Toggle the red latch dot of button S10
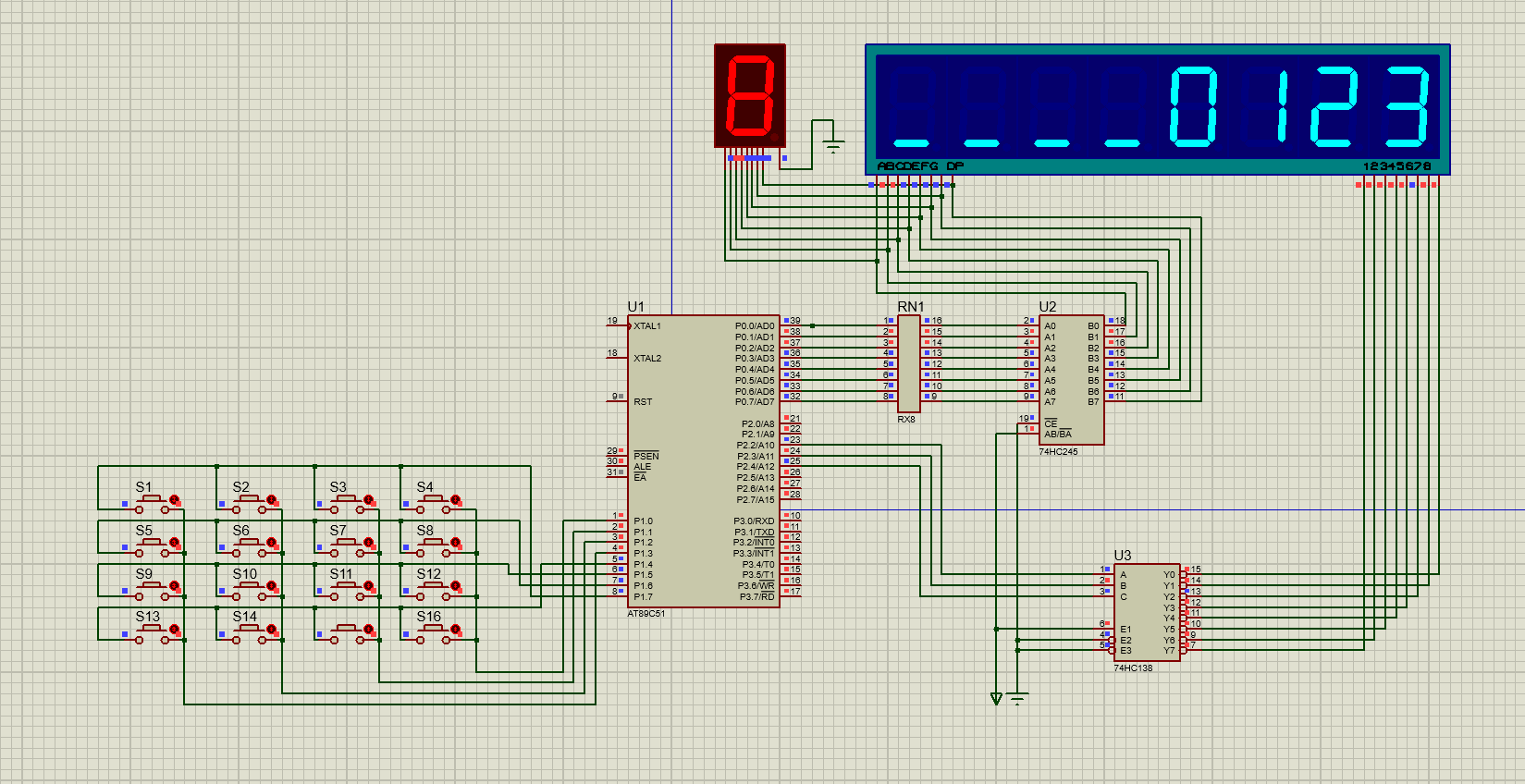 [271, 586]
